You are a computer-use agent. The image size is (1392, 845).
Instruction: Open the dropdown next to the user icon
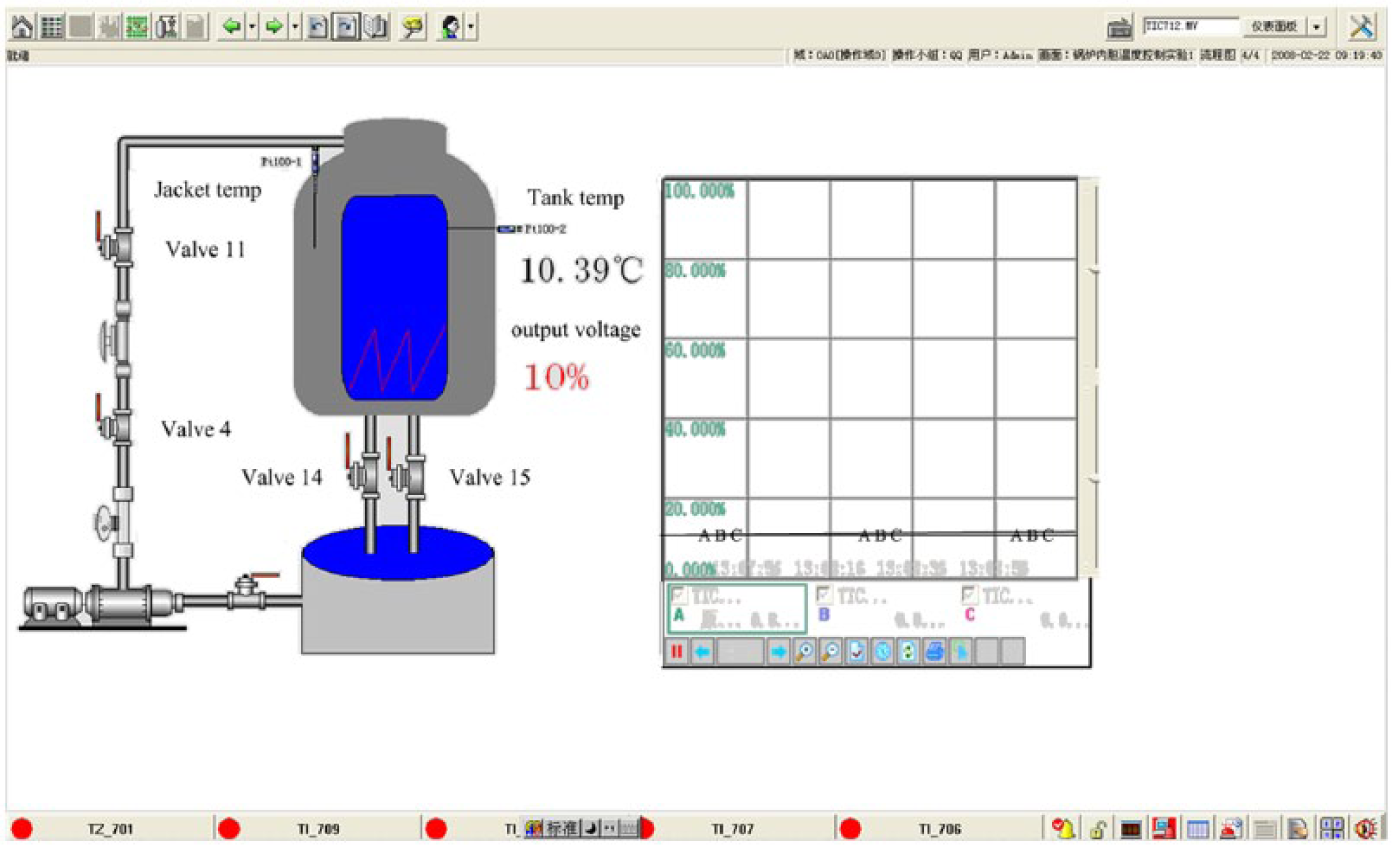pos(470,27)
